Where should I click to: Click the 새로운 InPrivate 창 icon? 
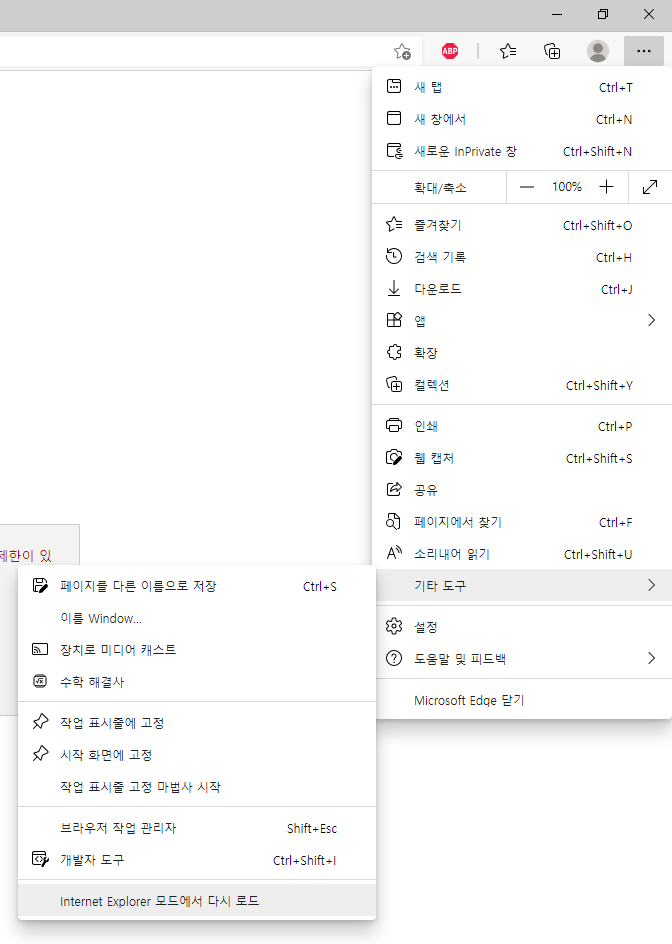point(394,151)
